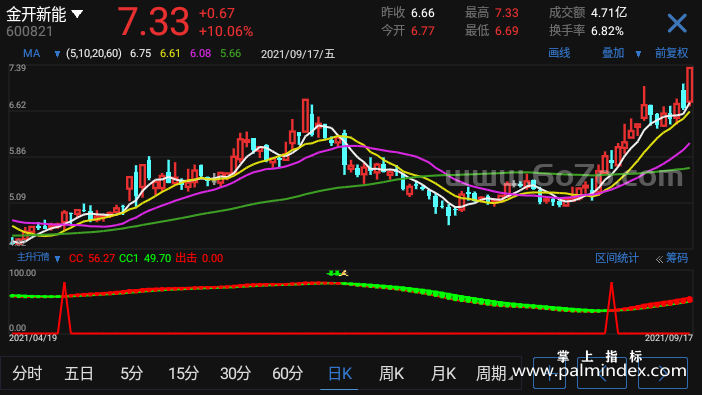Screen dimensions: 702x395
Task: Open the 筹码 chips panel chevron
Action: 659,259
